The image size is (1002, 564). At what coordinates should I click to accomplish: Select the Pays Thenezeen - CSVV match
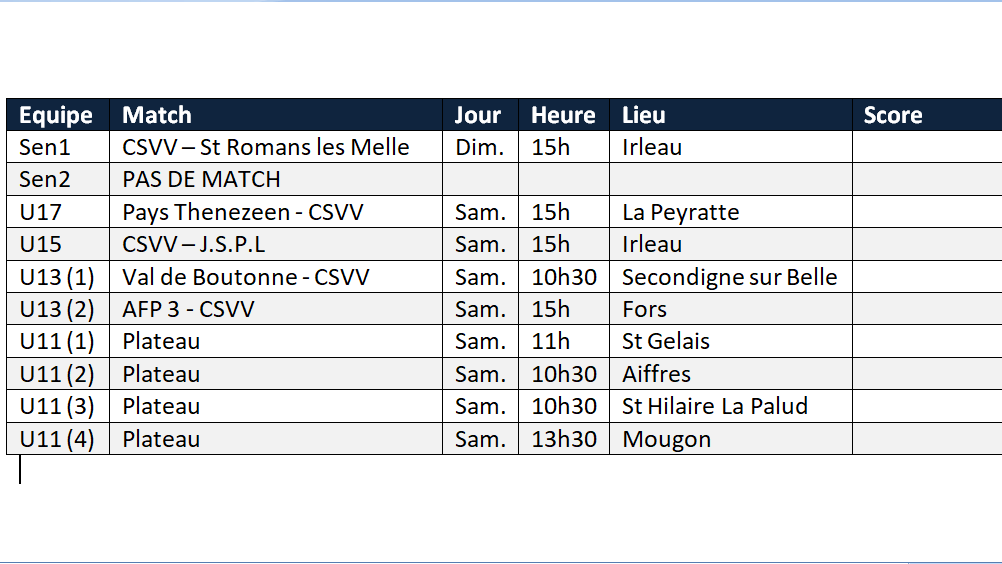(x=243, y=212)
